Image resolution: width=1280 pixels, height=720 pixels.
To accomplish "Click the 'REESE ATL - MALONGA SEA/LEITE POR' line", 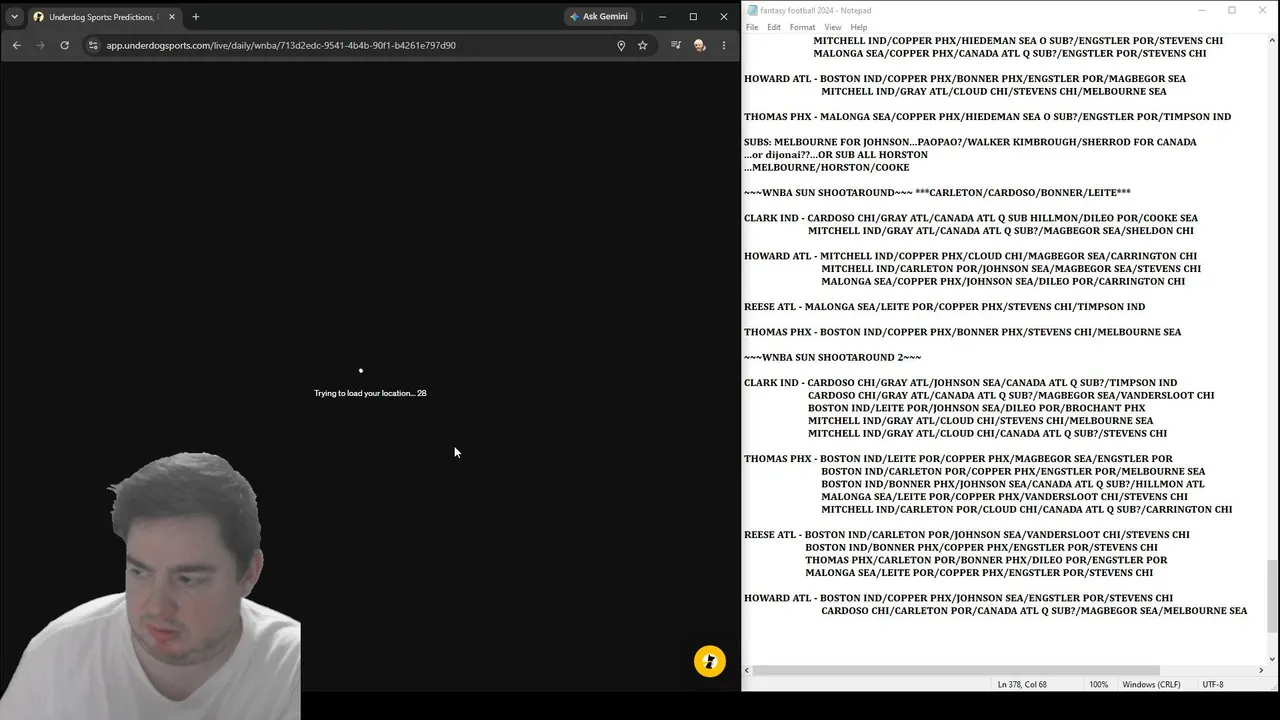I will pos(944,307).
